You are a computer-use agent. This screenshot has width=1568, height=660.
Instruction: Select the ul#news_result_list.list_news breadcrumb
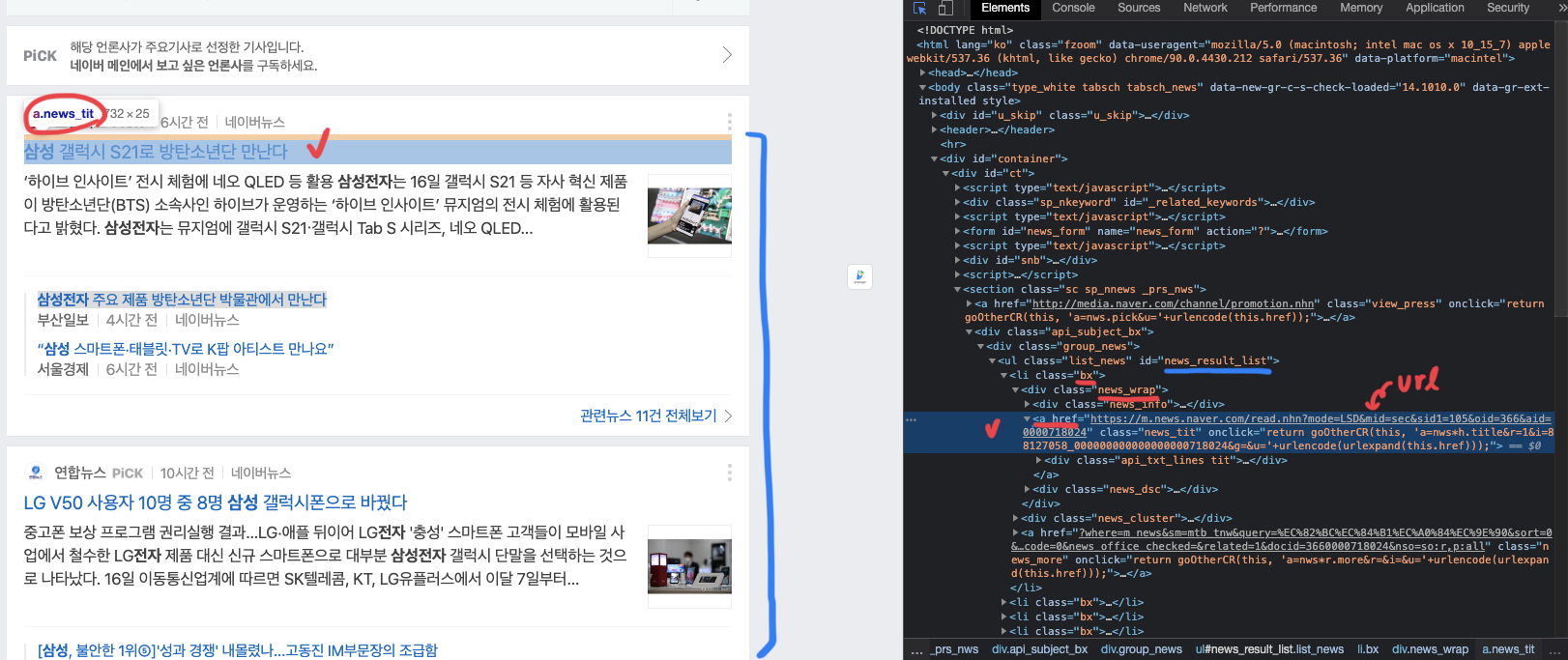[x=1269, y=649]
